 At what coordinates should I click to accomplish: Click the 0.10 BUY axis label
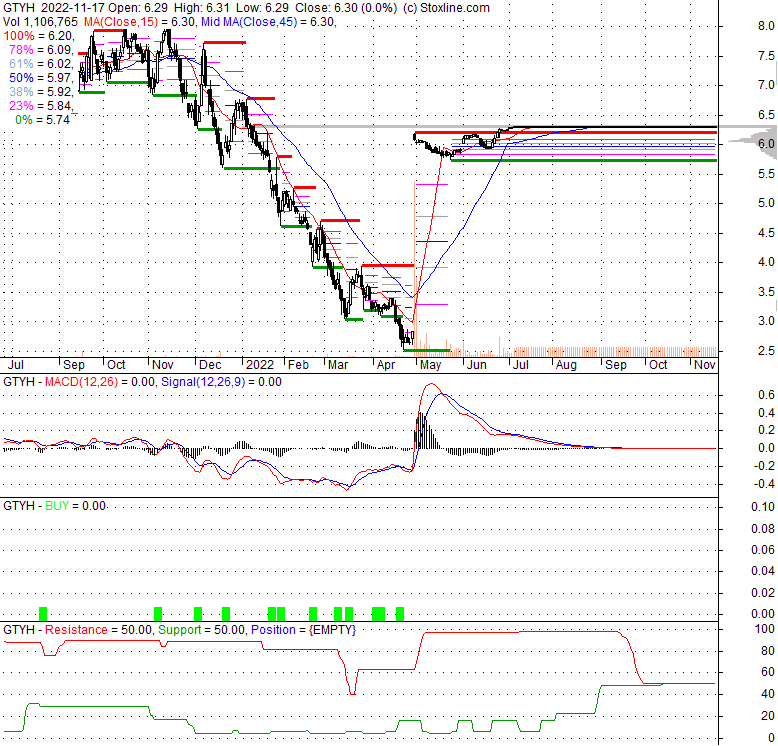click(x=763, y=507)
